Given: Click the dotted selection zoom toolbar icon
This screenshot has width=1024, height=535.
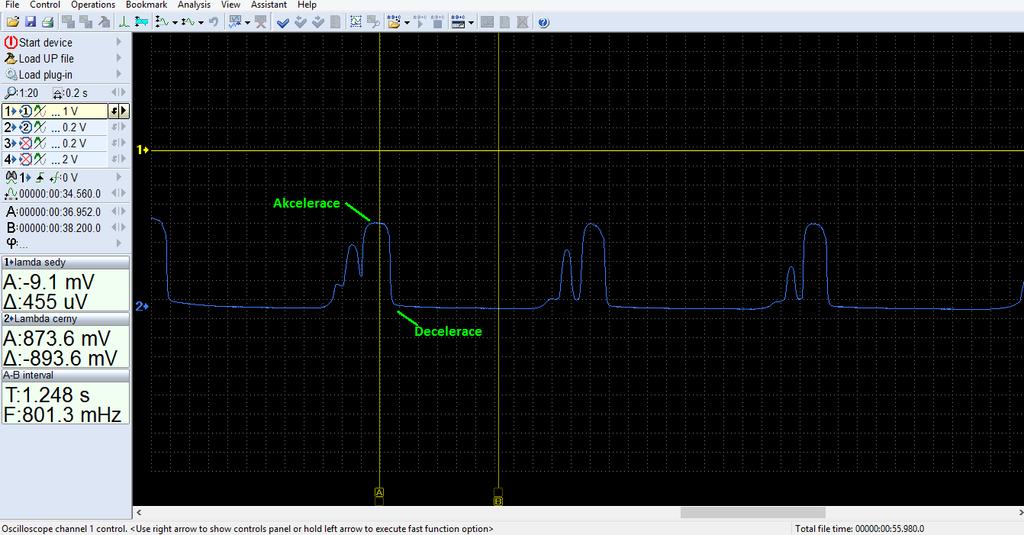Looking at the screenshot, I should (355, 22).
